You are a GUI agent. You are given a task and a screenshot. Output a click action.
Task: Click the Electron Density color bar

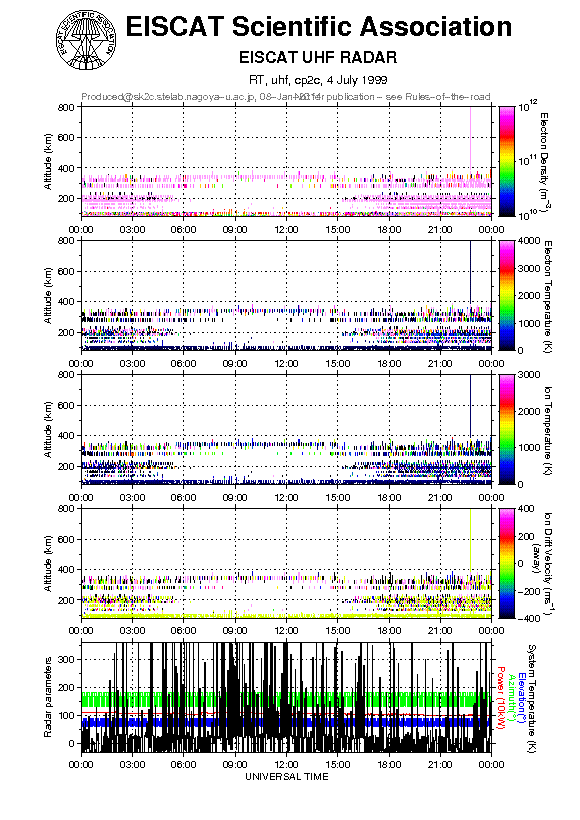[x=506, y=161]
